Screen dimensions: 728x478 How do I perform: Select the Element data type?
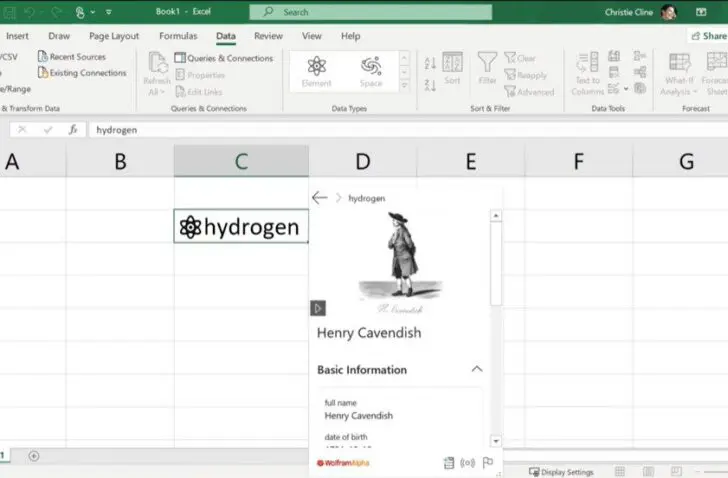click(317, 71)
